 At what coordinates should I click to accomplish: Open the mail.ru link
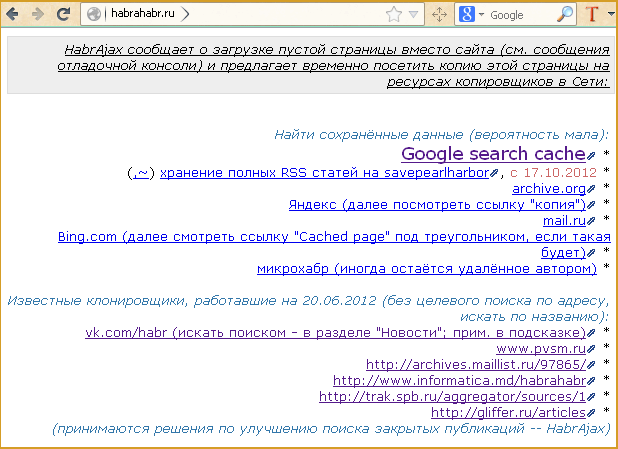point(564,220)
